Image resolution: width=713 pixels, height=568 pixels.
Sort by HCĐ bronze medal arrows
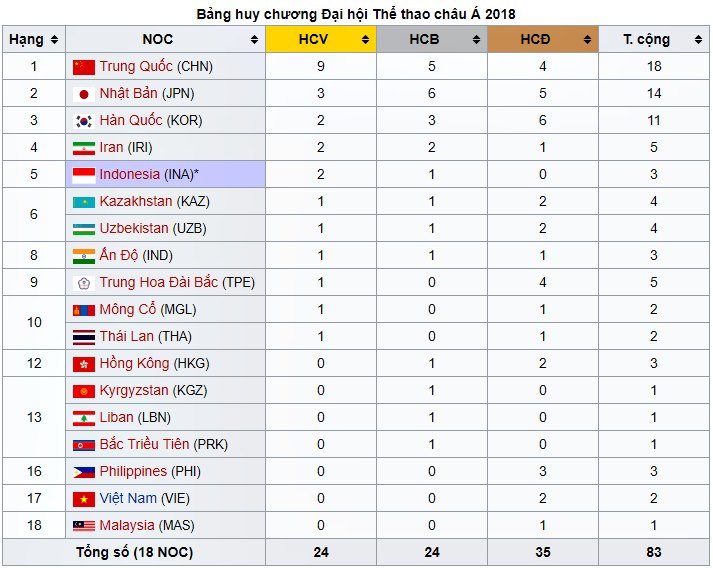point(588,40)
